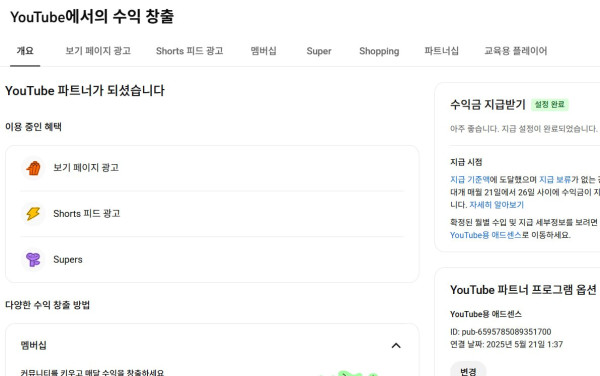Click the 다양한 수익 창출 방법 heading
Image resolution: width=600 pixels, height=376 pixels.
coord(47,305)
